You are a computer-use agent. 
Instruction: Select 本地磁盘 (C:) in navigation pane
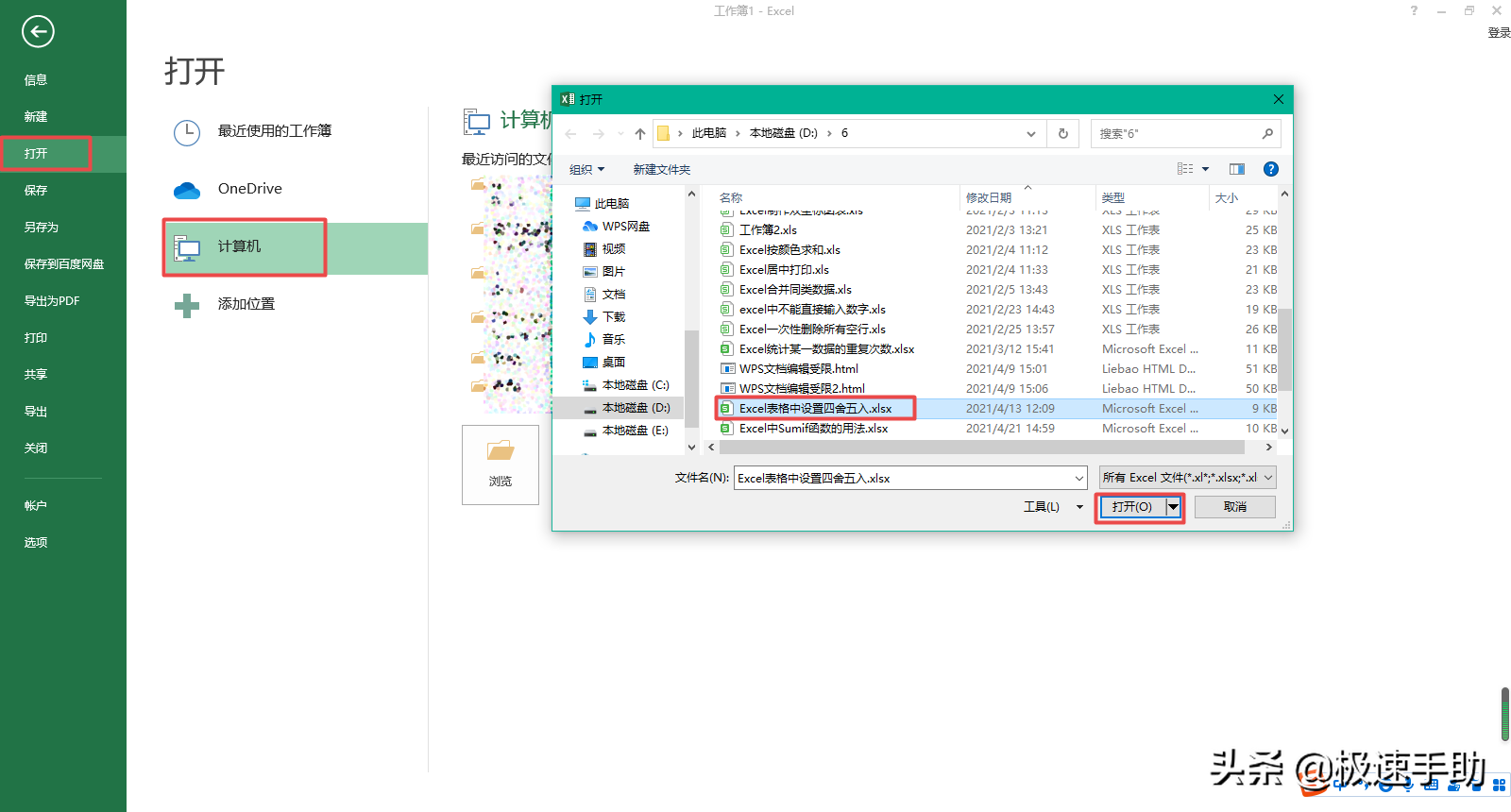point(635,385)
